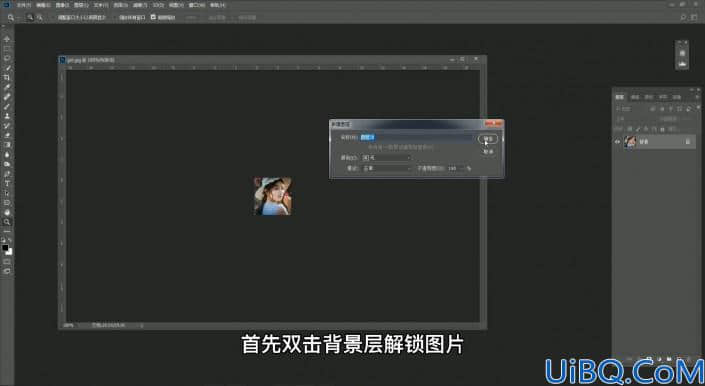The height and width of the screenshot is (386, 705).
Task: Select the Rectangular Marquee tool
Action: pyautogui.click(x=7, y=49)
